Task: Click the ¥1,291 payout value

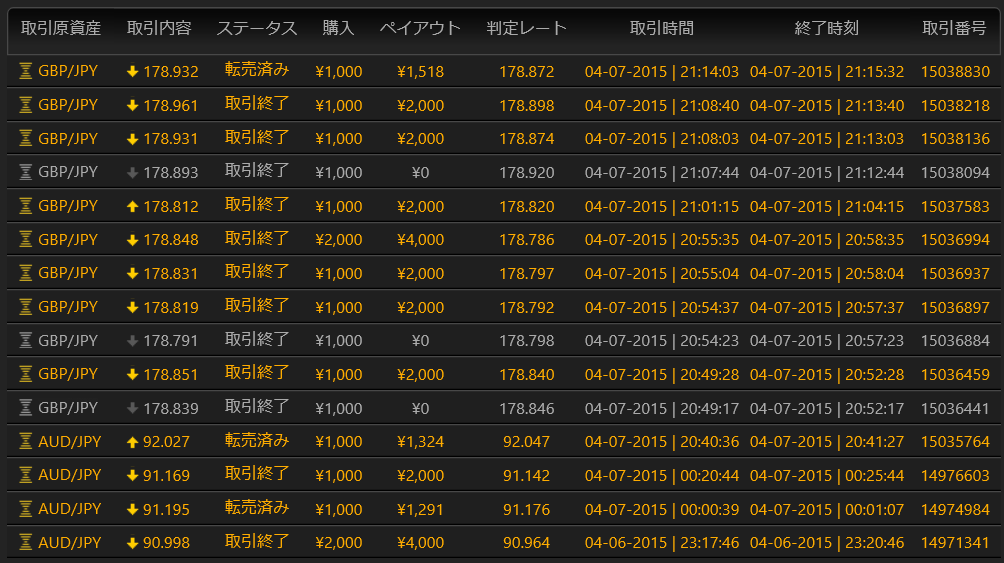Action: click(x=420, y=509)
